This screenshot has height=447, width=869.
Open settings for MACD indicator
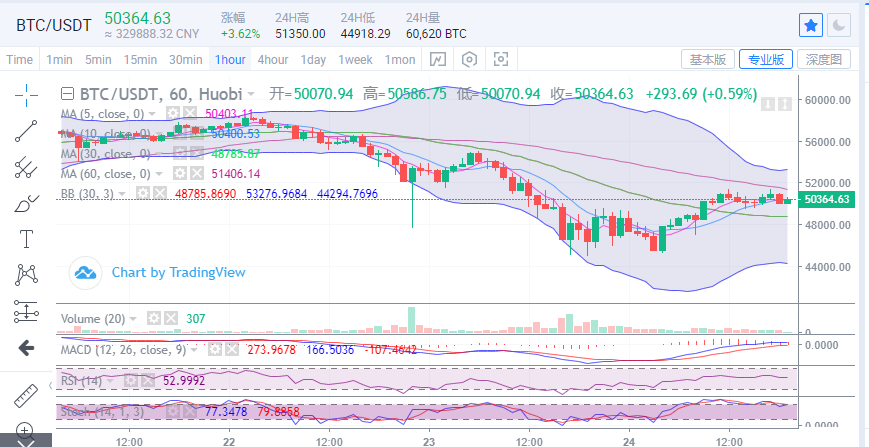214,350
